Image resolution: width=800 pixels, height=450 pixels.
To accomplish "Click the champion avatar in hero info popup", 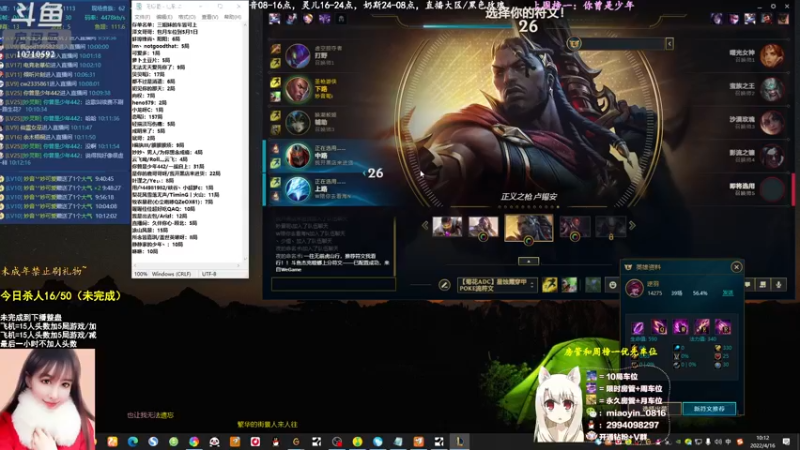I will pos(635,288).
